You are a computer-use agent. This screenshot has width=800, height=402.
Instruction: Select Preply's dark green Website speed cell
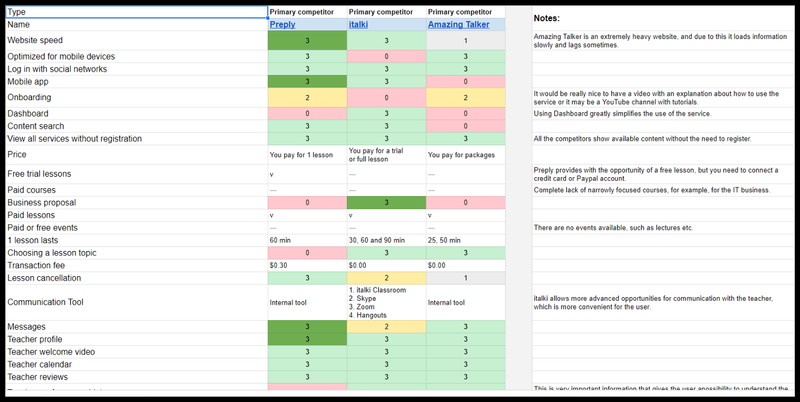[x=307, y=40]
